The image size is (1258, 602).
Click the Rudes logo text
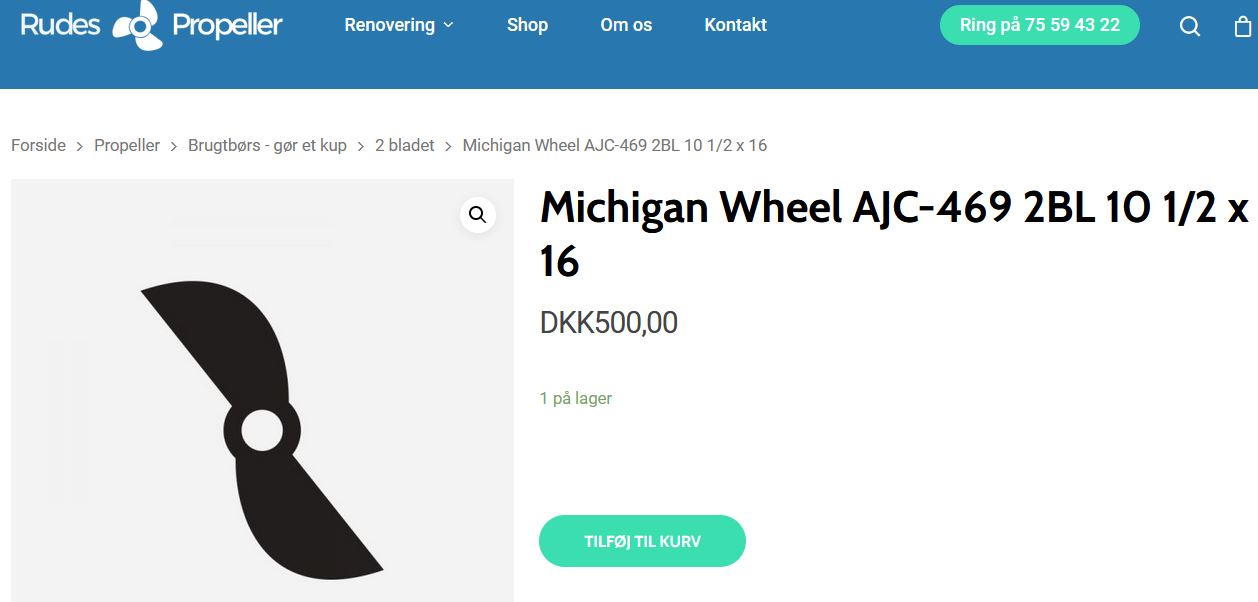[60, 24]
